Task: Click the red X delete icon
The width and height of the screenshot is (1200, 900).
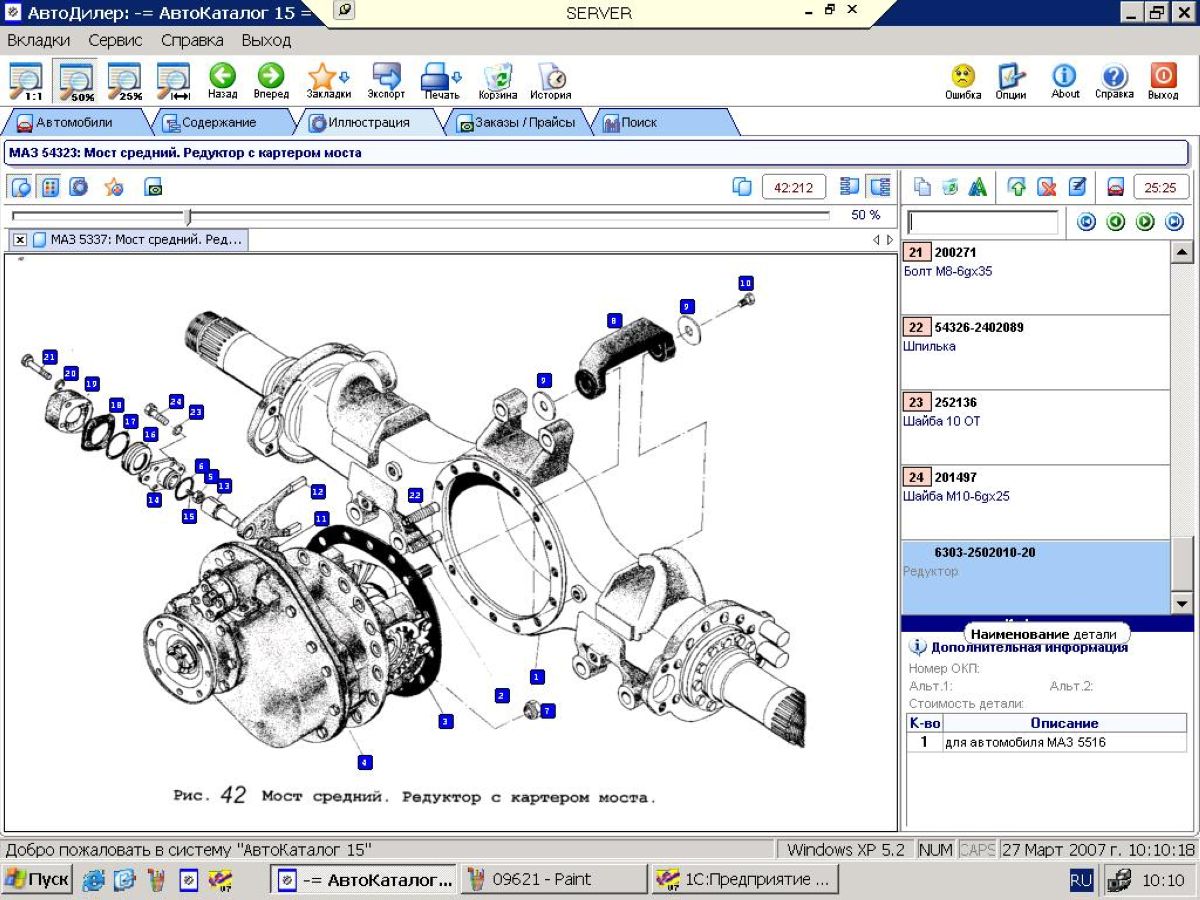Action: click(1046, 187)
